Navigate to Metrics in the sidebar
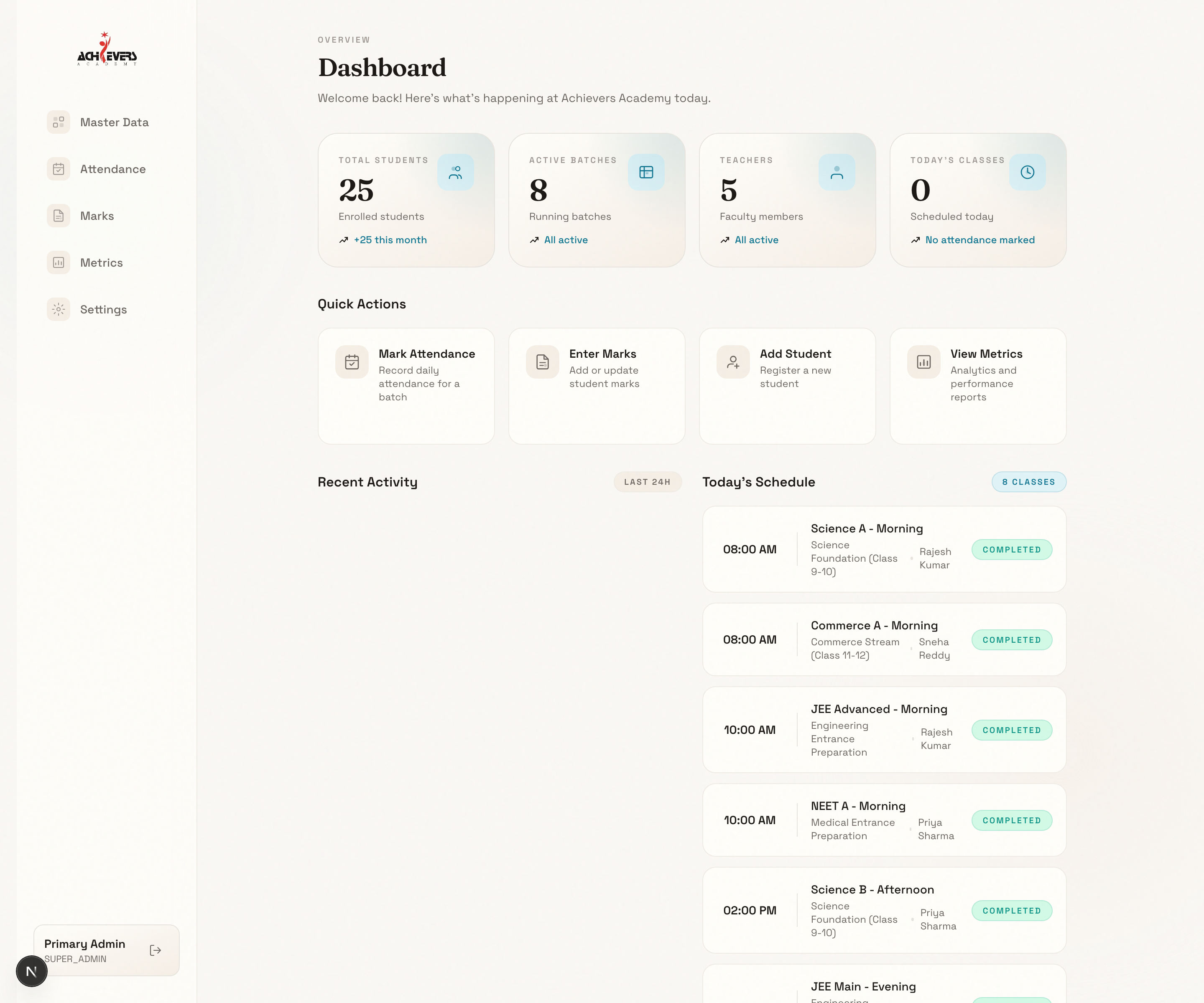This screenshot has width=1204, height=1003. [x=101, y=262]
